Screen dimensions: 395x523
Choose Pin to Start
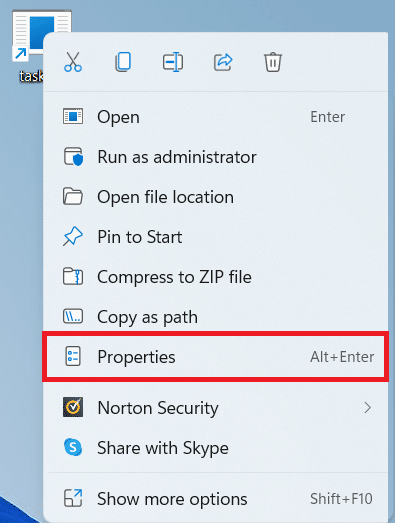point(215,237)
